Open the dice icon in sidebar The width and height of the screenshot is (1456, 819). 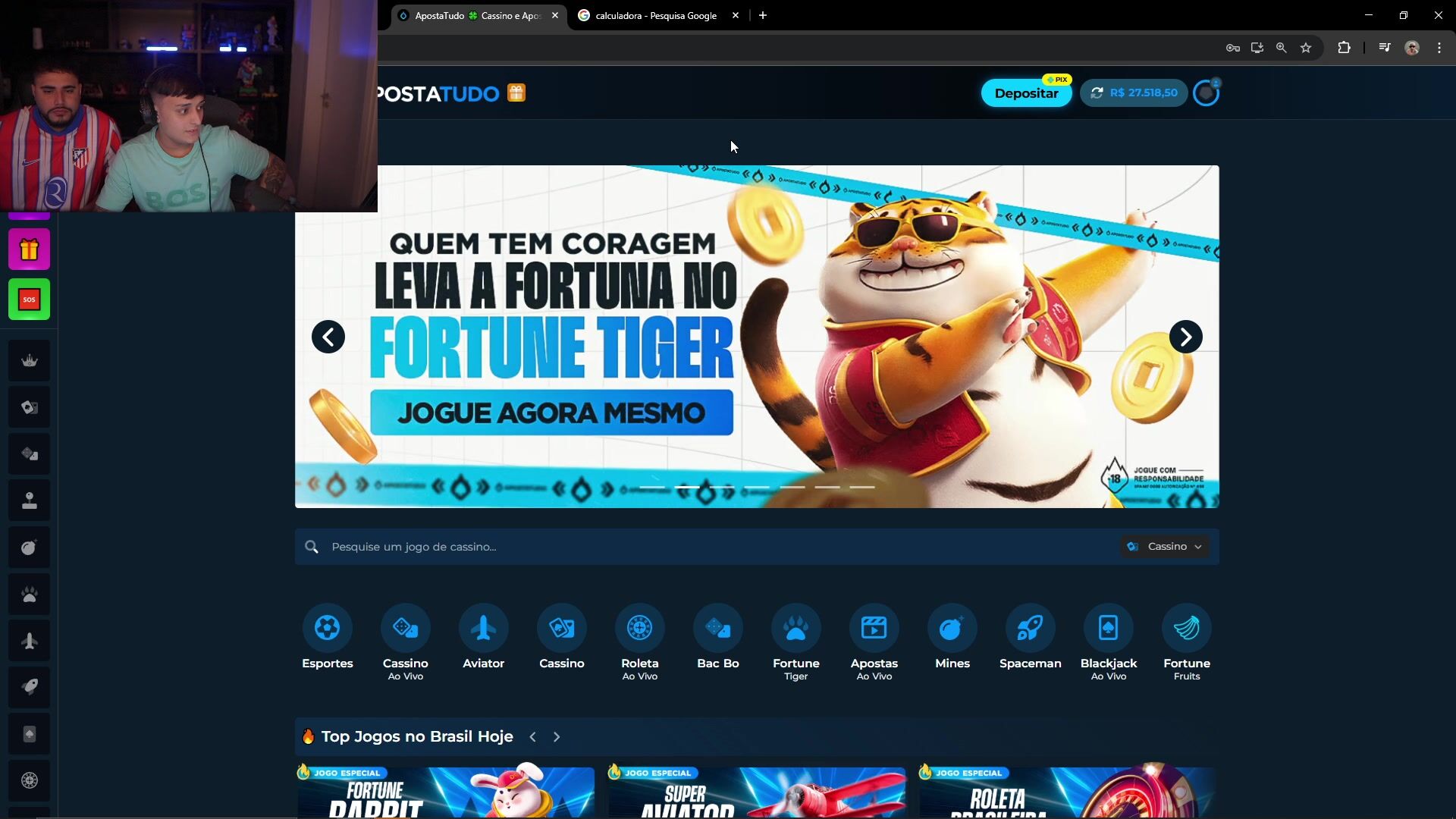pos(30,454)
